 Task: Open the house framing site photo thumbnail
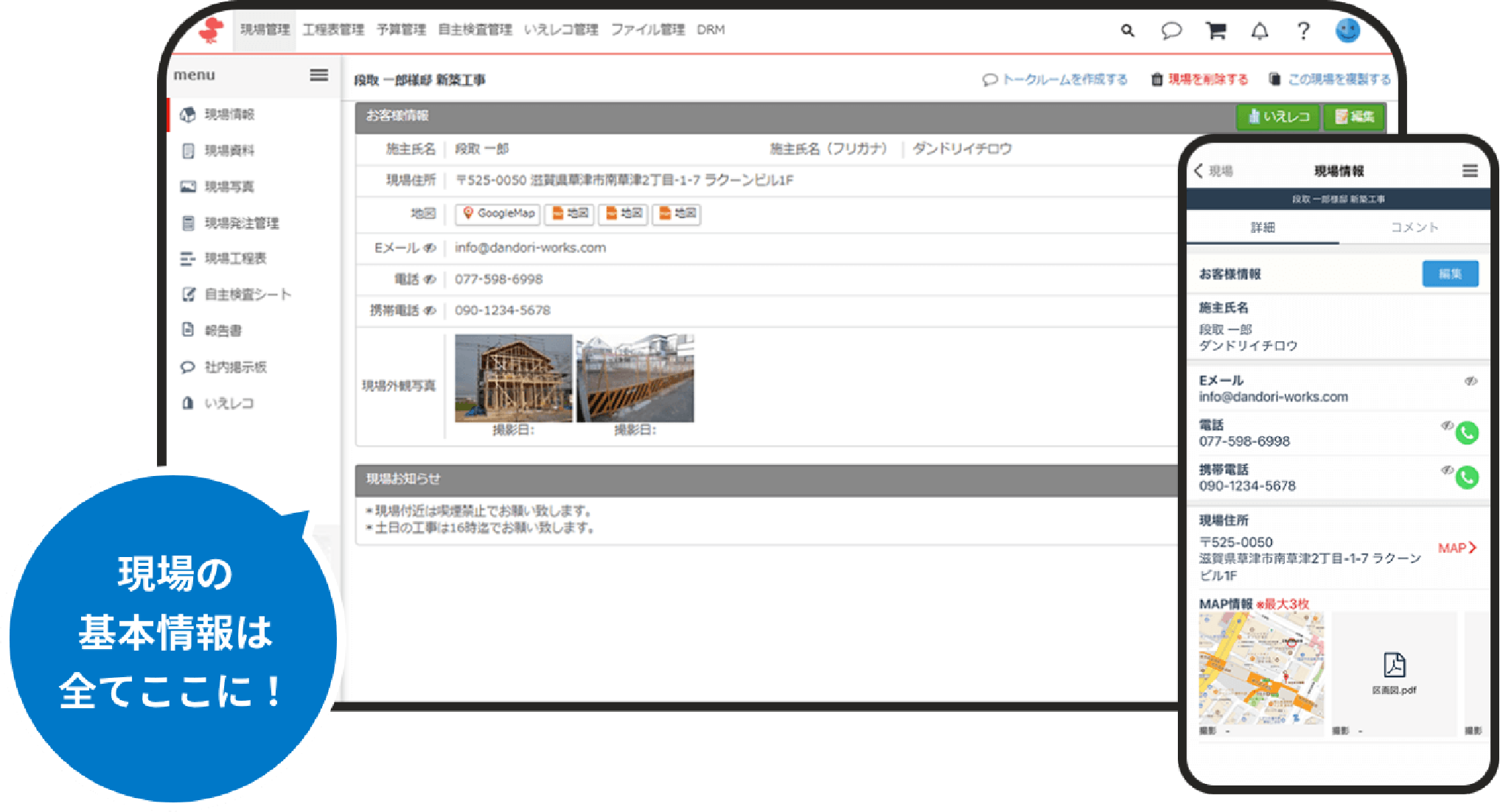pyautogui.click(x=513, y=378)
